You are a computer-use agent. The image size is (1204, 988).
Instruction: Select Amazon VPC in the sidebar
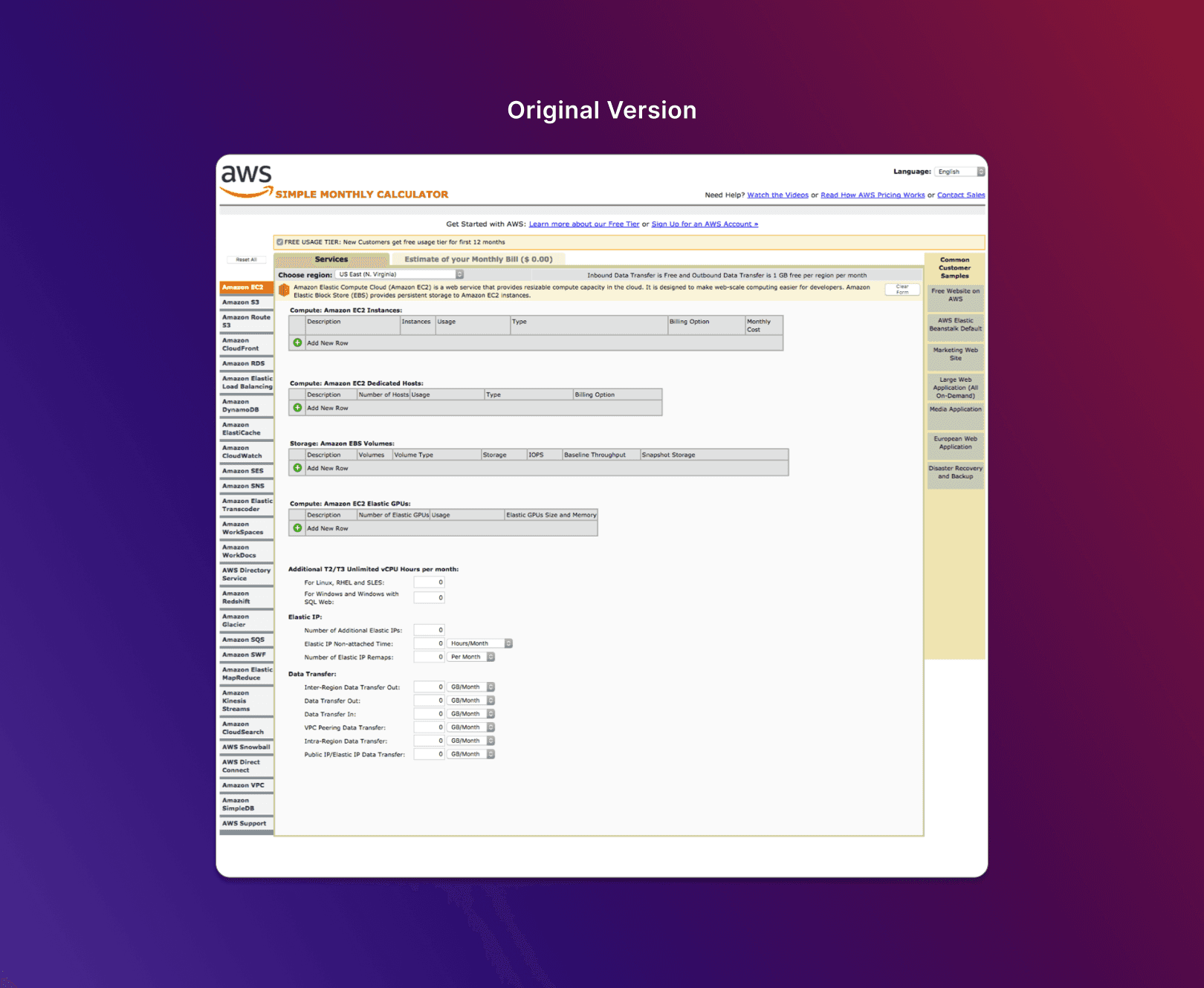[x=247, y=785]
